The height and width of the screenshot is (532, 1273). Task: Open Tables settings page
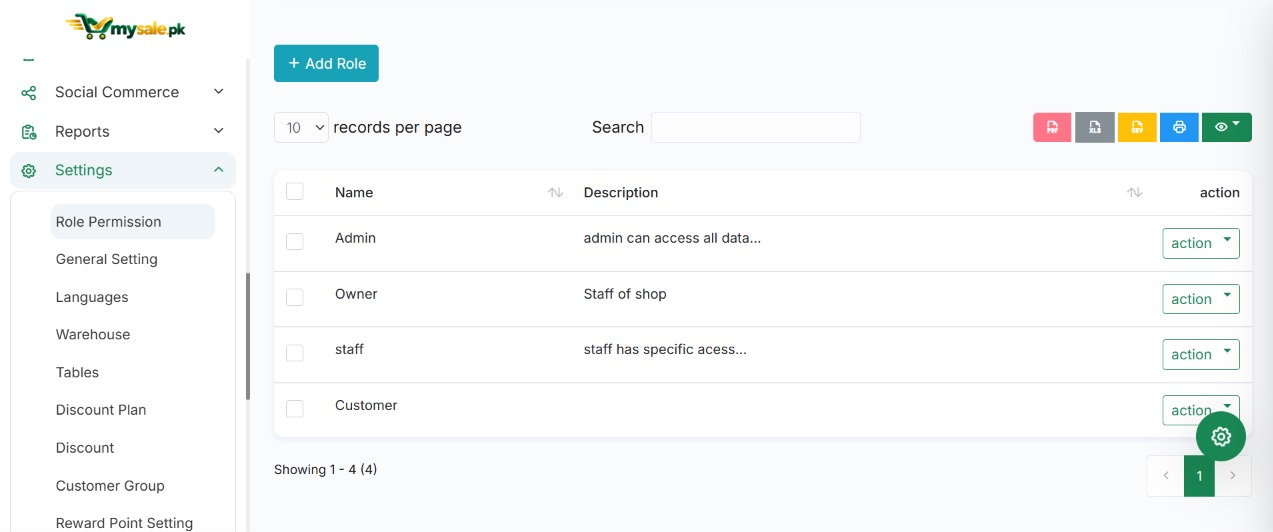tap(77, 372)
